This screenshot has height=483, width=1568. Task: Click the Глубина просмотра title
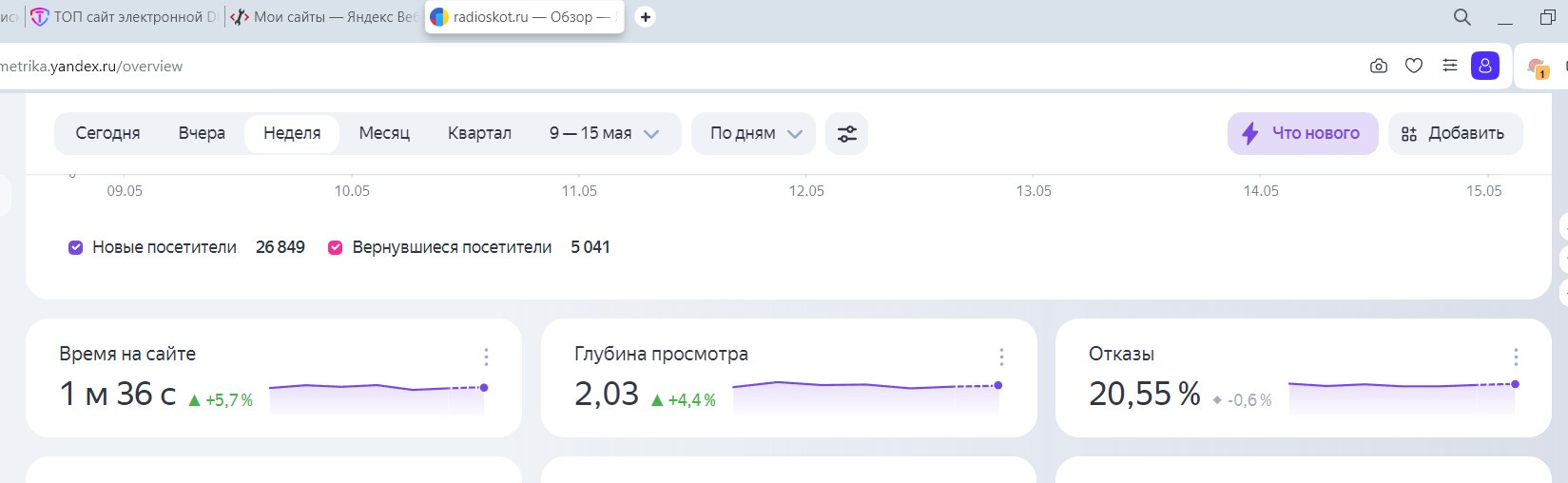click(x=661, y=354)
